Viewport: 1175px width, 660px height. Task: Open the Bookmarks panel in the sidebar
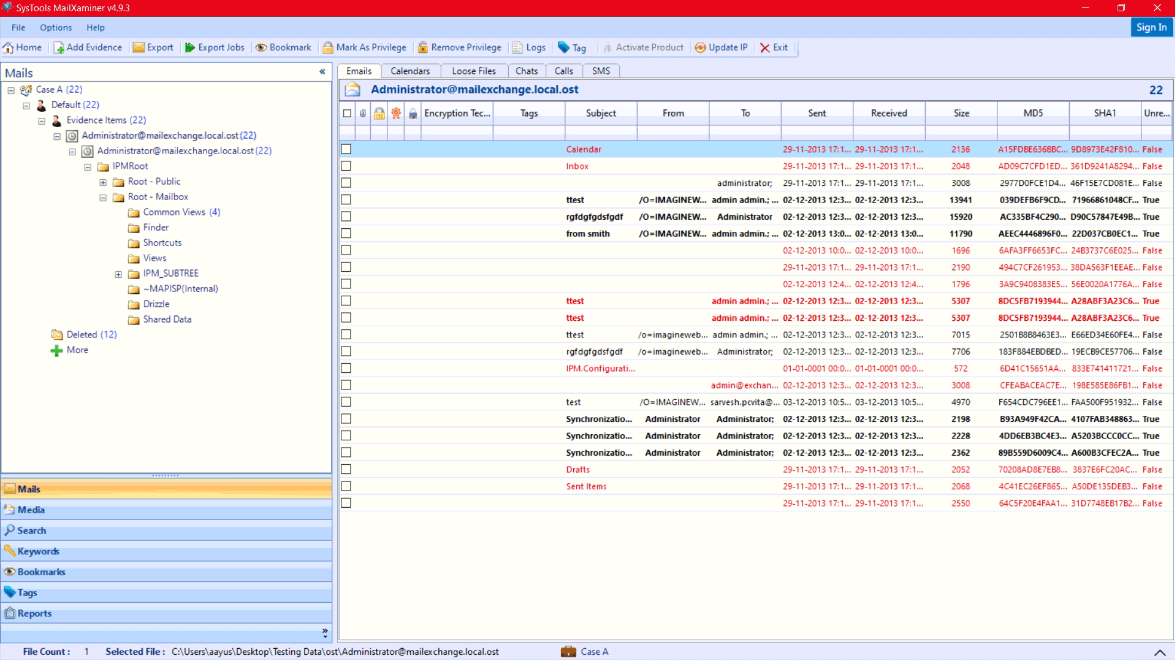[166, 572]
